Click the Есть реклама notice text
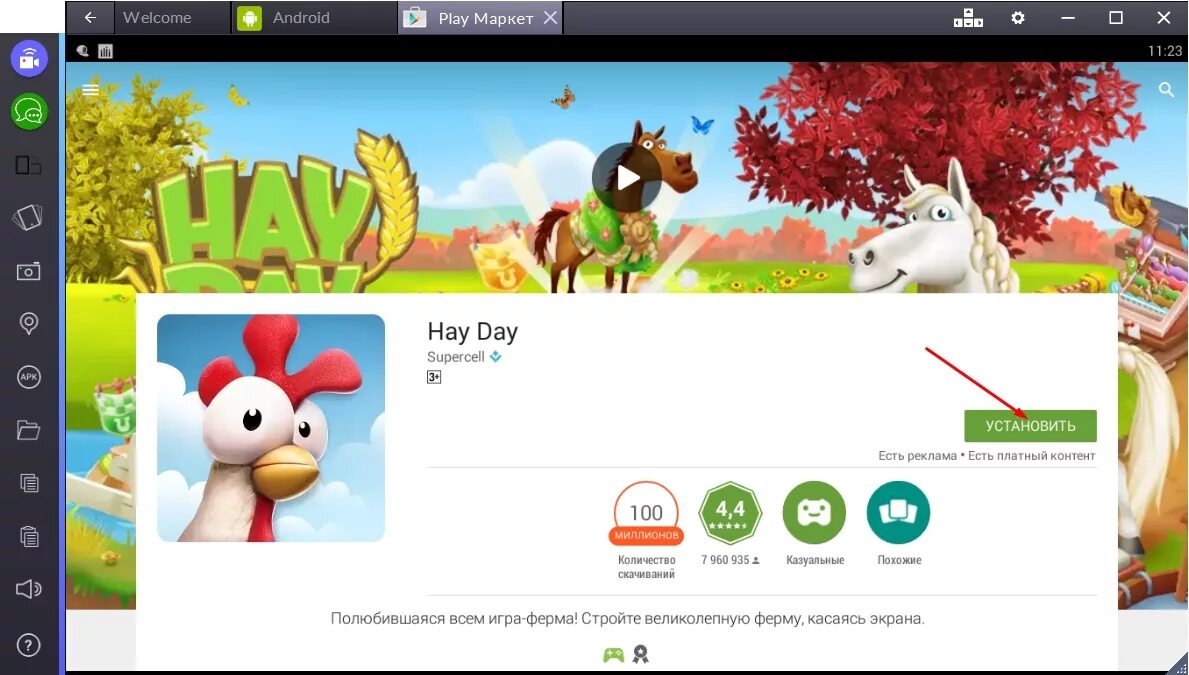The width and height of the screenshot is (1189, 675). [x=918, y=456]
